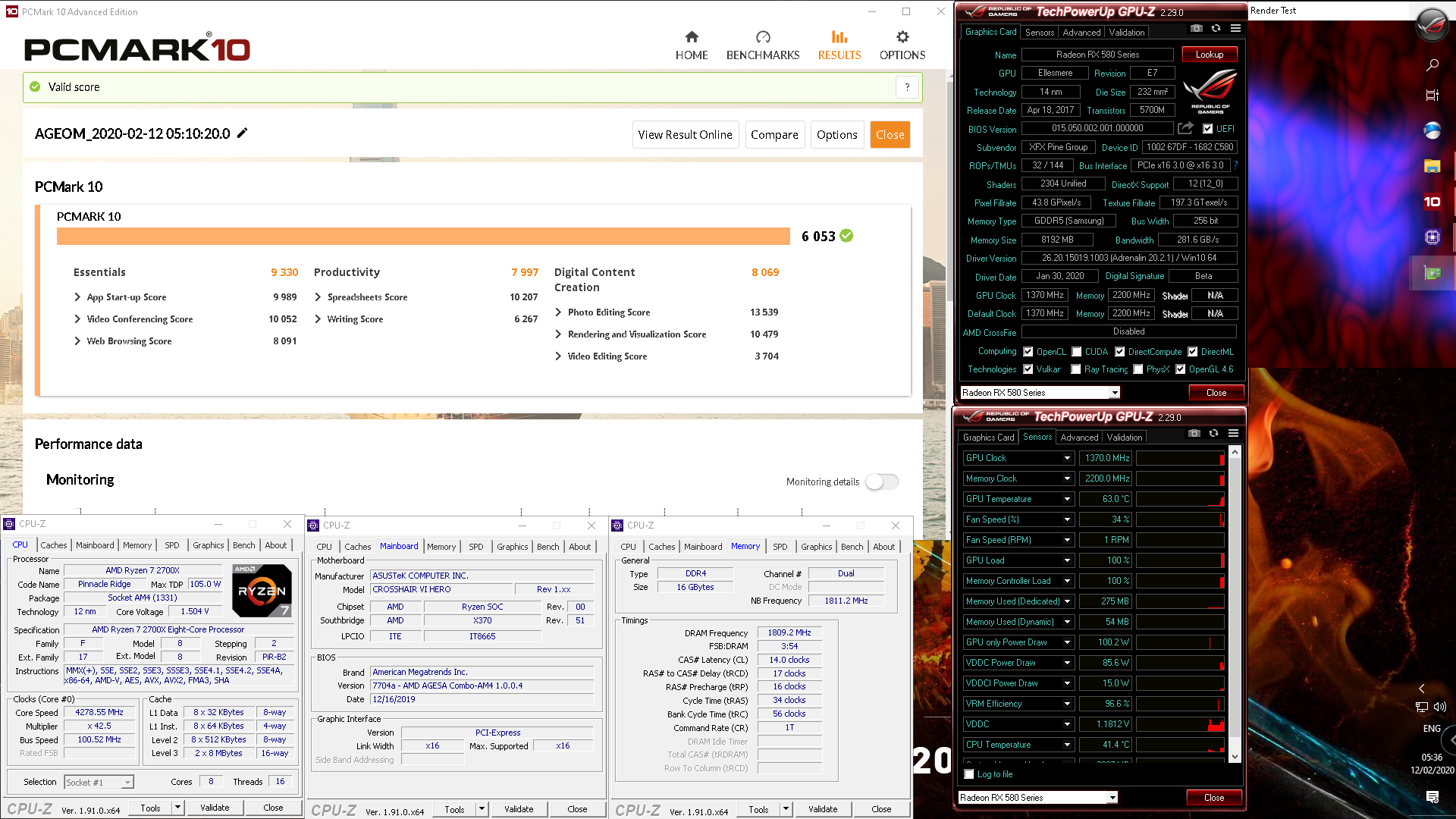The image size is (1456, 819).
Task: Open the task view icon in sidebar
Action: point(1432,95)
